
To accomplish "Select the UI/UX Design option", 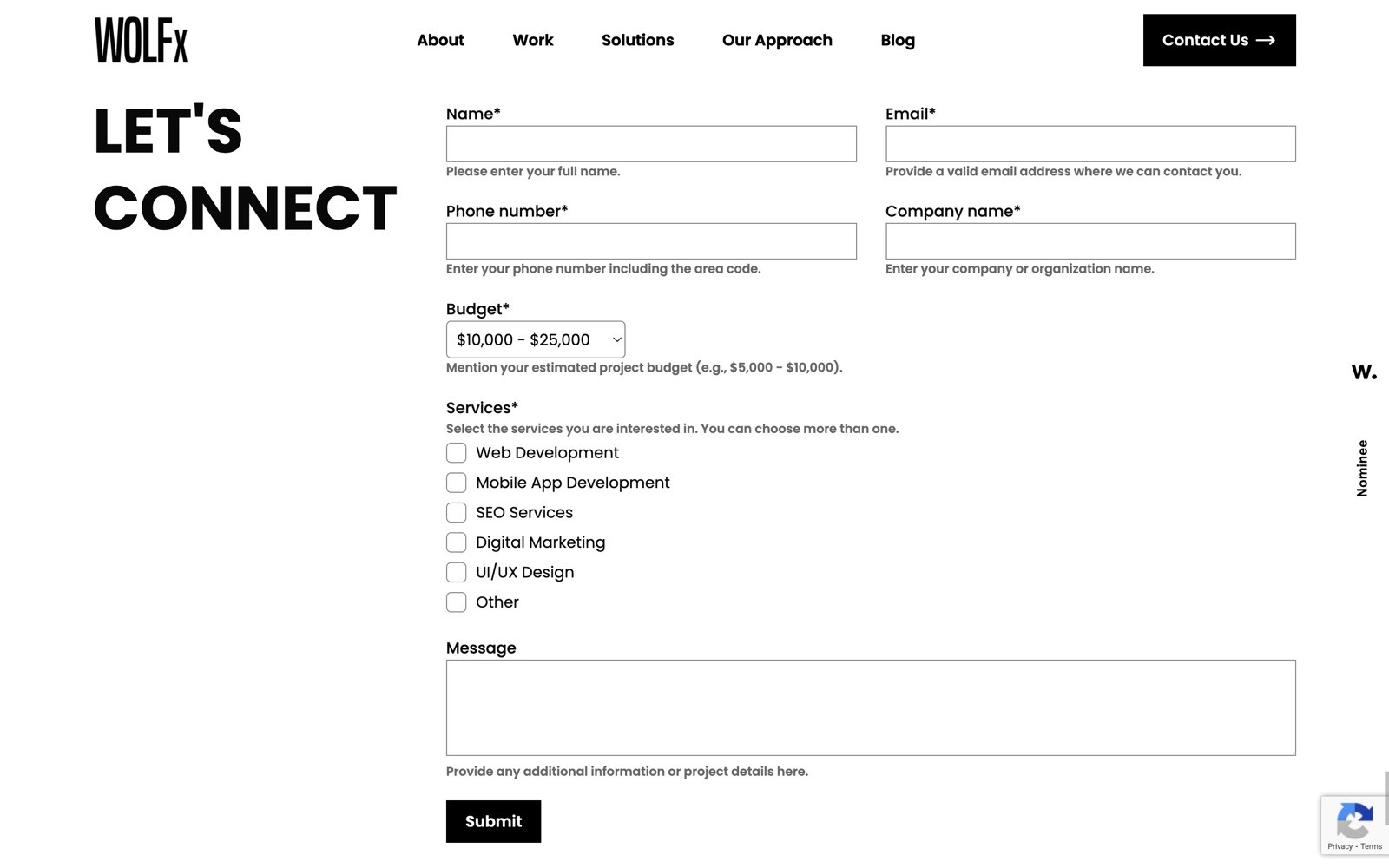I will click(456, 571).
